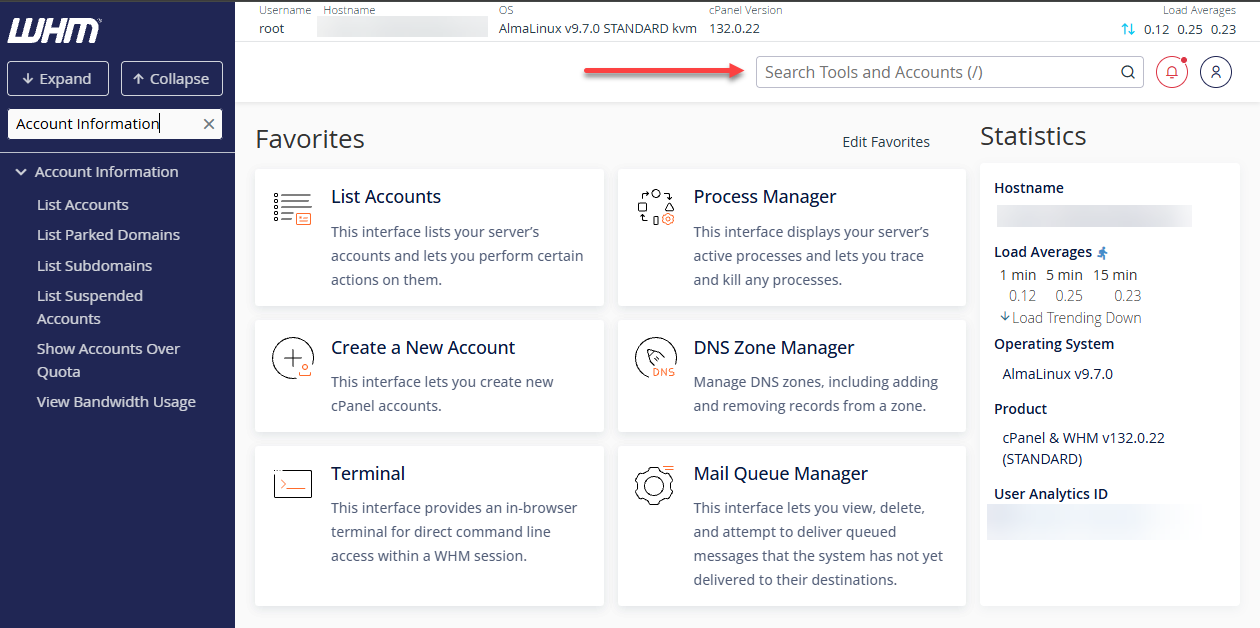Select the Create a New Account plus icon

292,358
